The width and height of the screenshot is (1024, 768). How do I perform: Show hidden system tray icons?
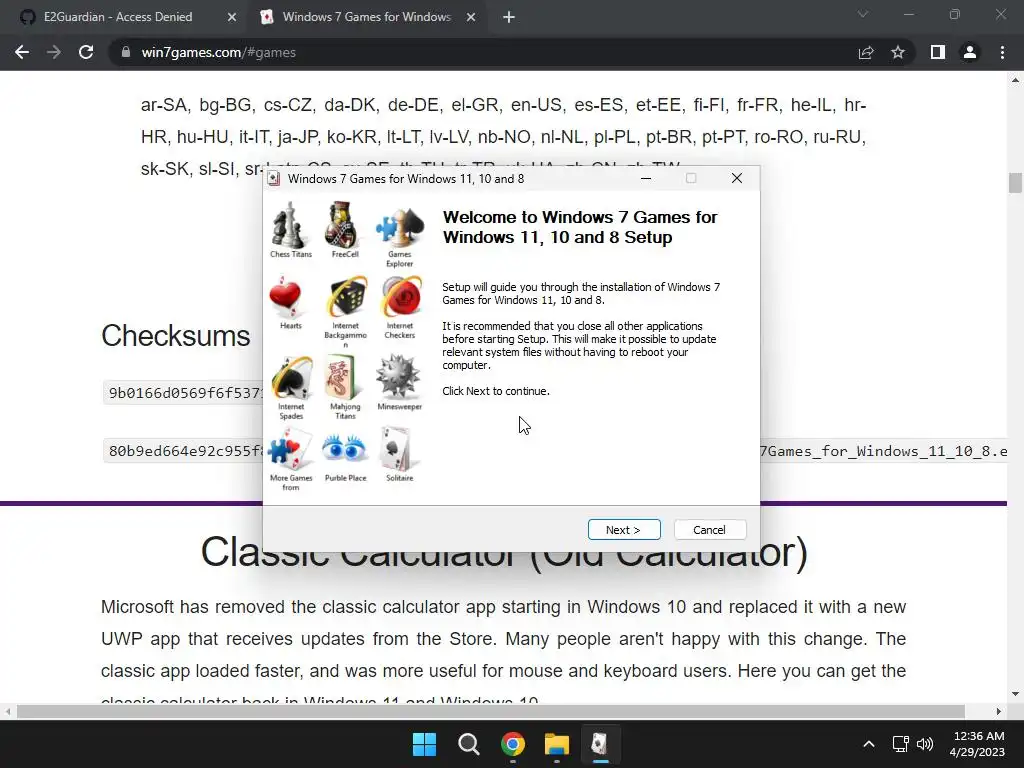coord(869,744)
